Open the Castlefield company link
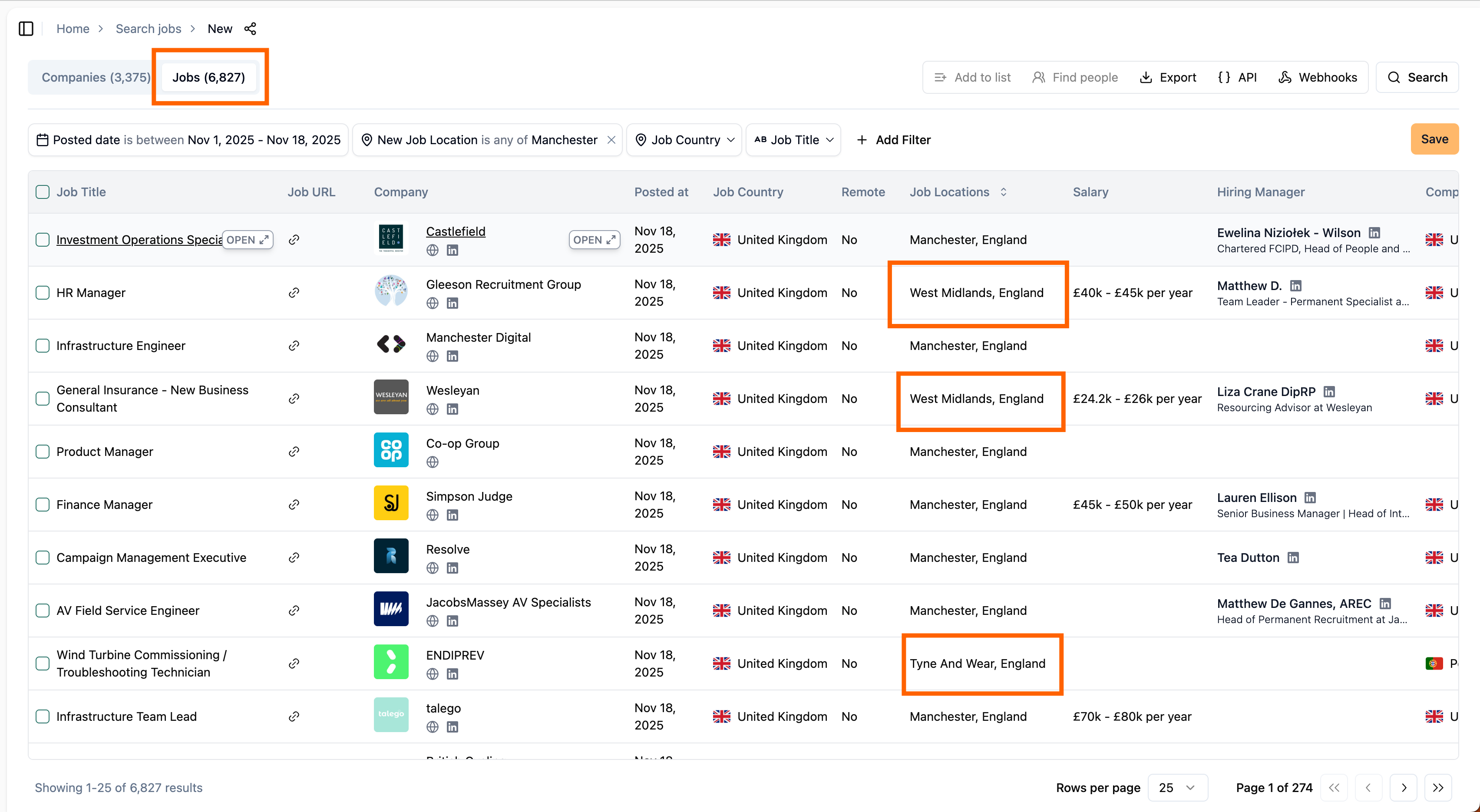 [455, 231]
